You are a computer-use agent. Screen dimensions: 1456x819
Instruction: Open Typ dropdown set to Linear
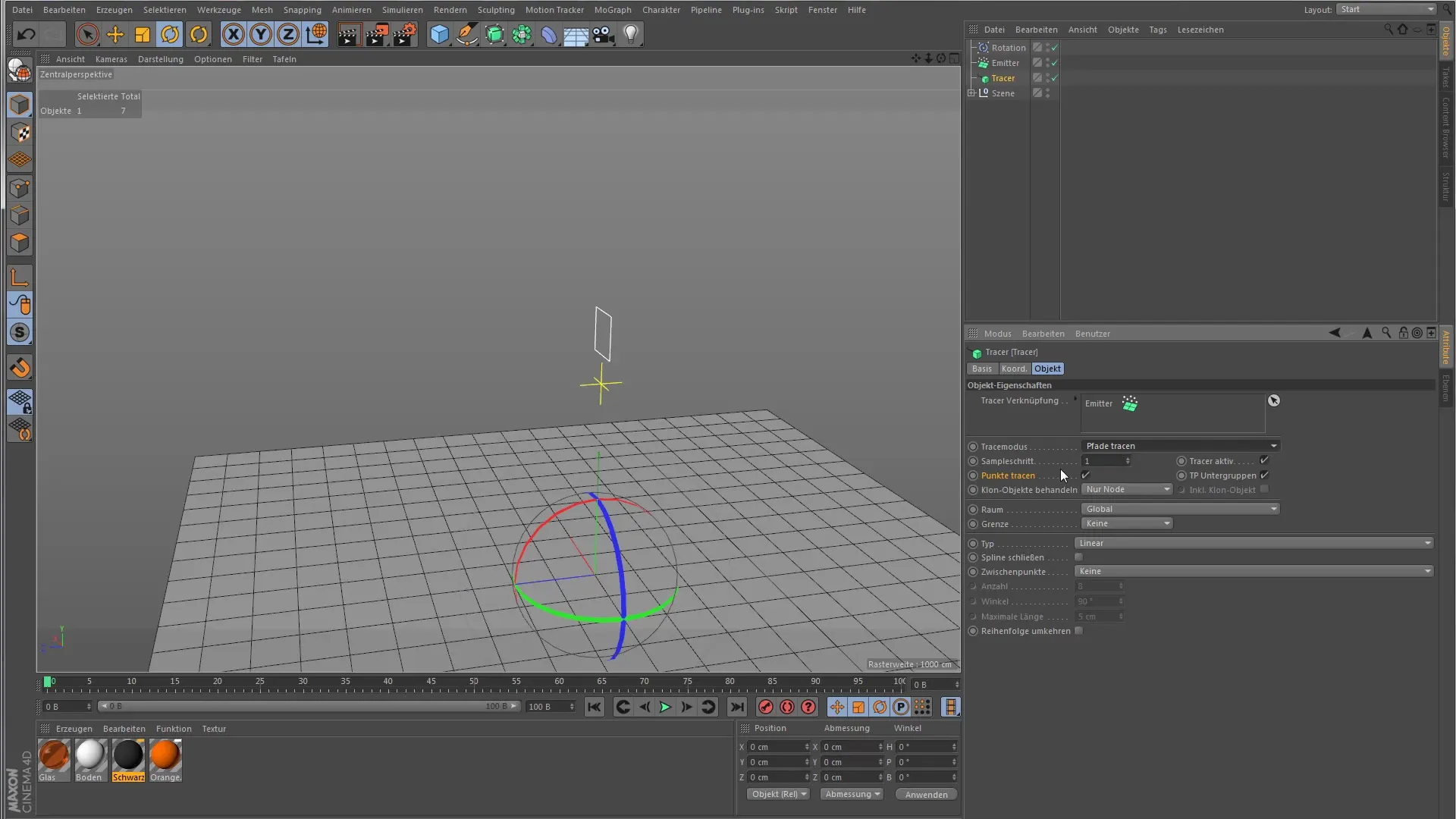point(1254,543)
